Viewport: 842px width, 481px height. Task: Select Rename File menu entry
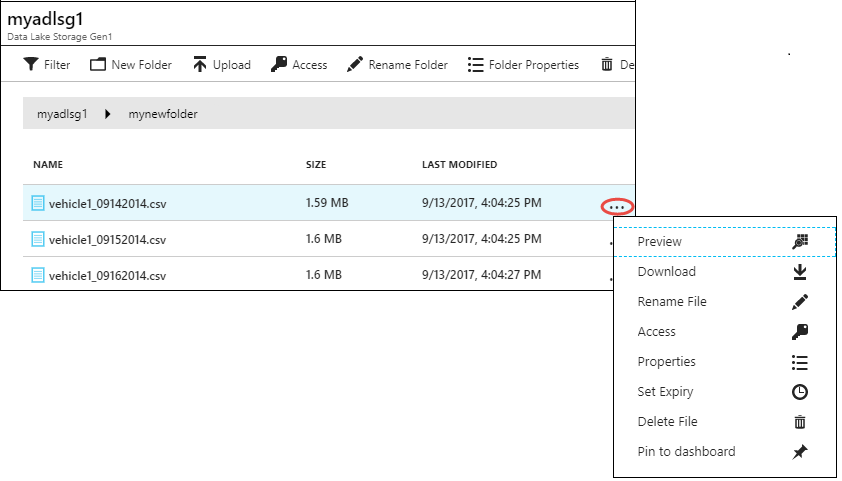670,302
